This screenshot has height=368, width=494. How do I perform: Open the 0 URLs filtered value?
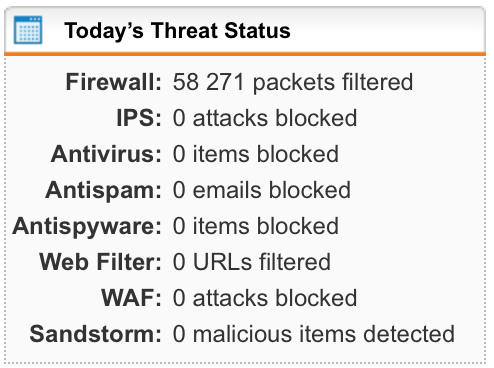click(x=252, y=262)
